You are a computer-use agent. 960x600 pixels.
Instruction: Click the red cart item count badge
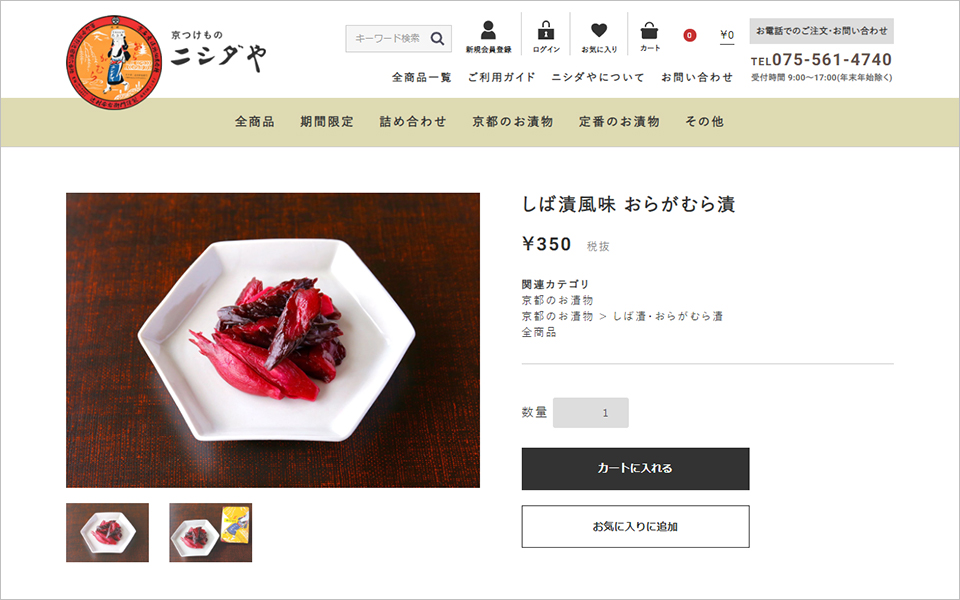coord(689,36)
